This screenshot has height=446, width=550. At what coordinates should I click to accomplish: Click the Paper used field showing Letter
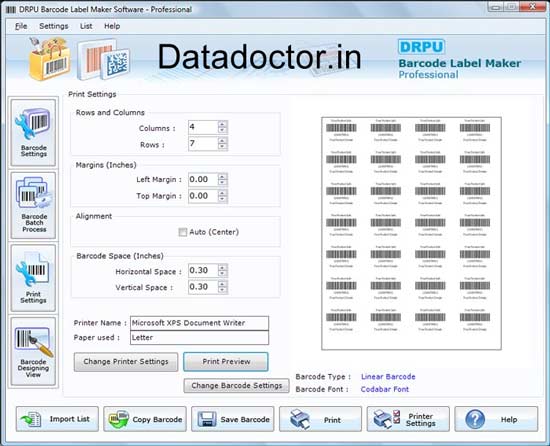coord(199,338)
